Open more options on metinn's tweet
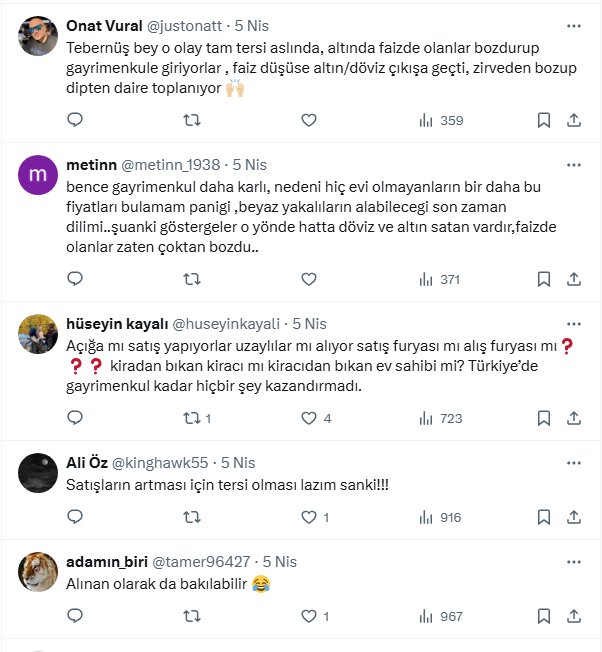The width and height of the screenshot is (602, 652). tap(573, 164)
